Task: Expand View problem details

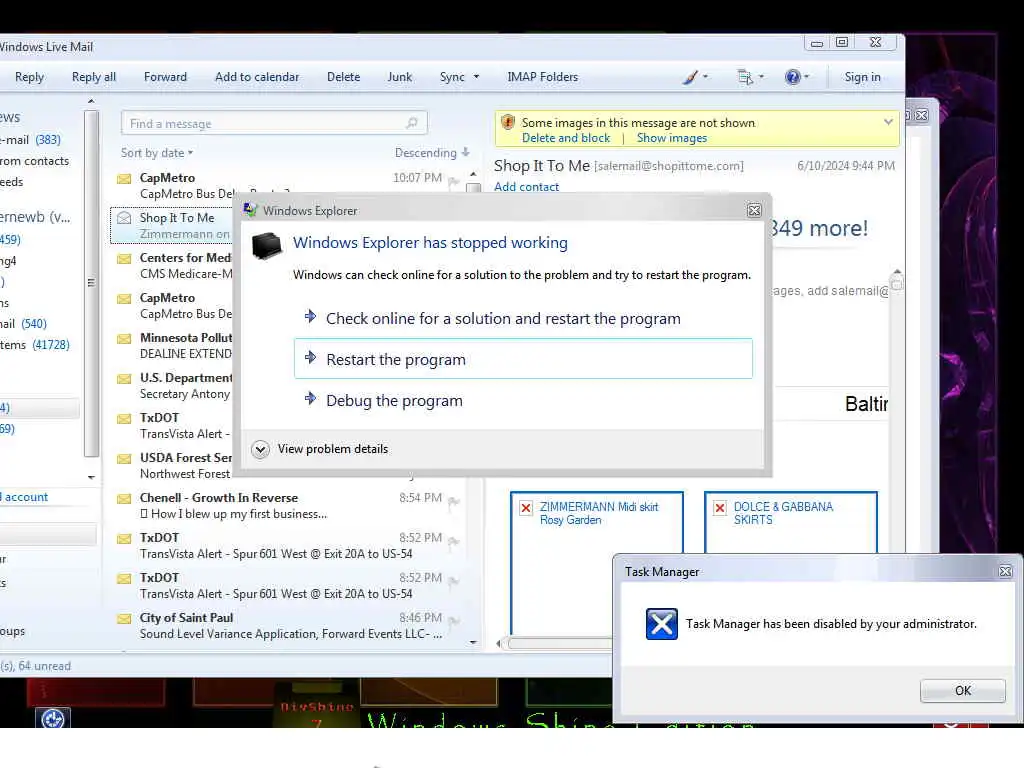Action: tap(260, 449)
